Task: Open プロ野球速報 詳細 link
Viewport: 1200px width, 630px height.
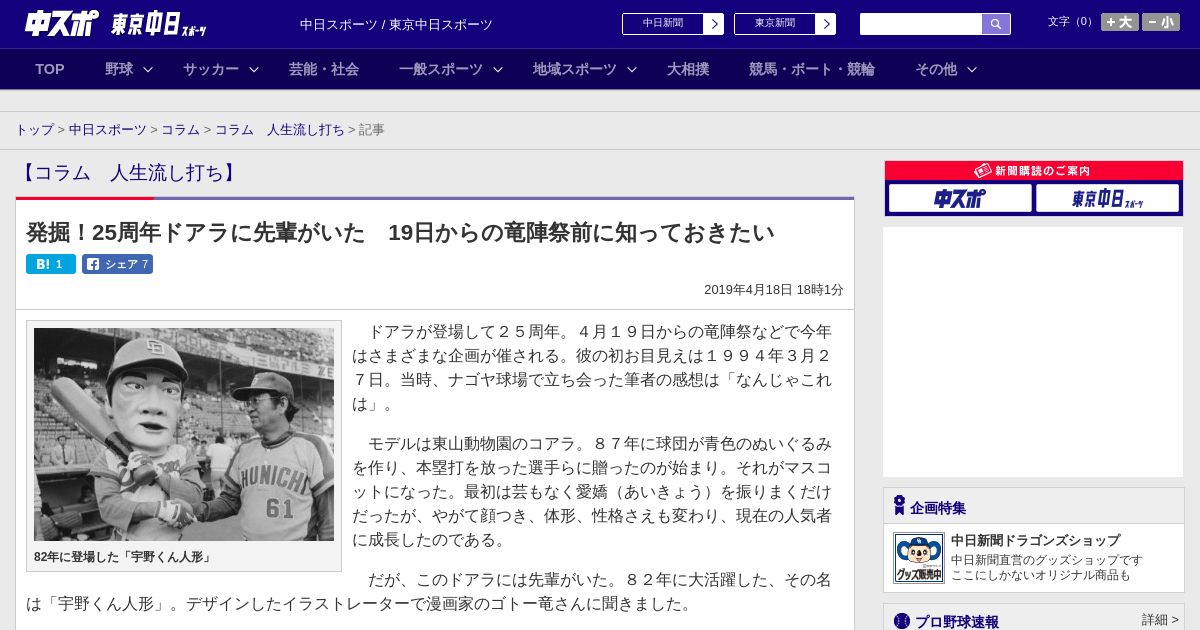Action: click(1160, 620)
